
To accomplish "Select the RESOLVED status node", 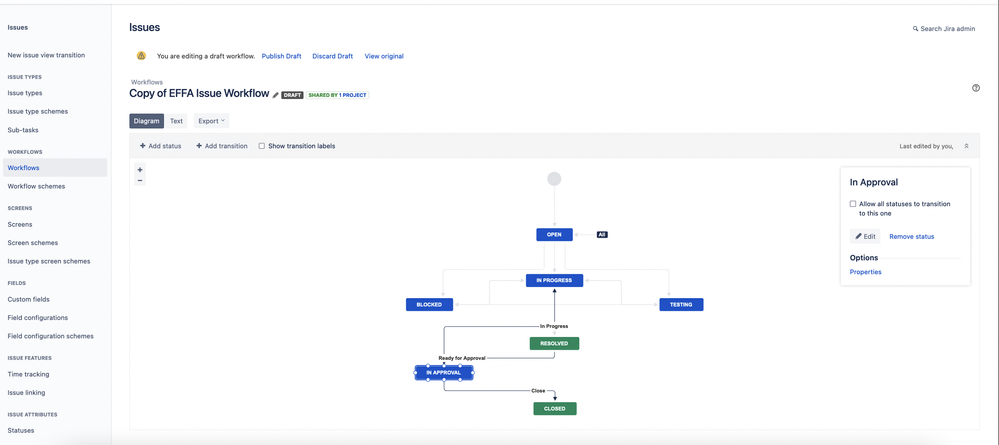I will (x=554, y=344).
